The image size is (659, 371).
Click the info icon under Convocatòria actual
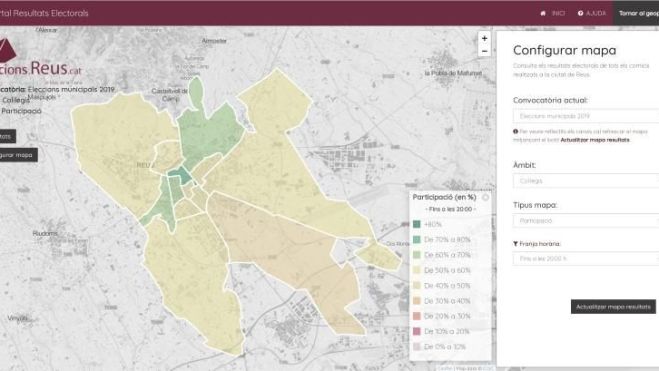[515, 132]
